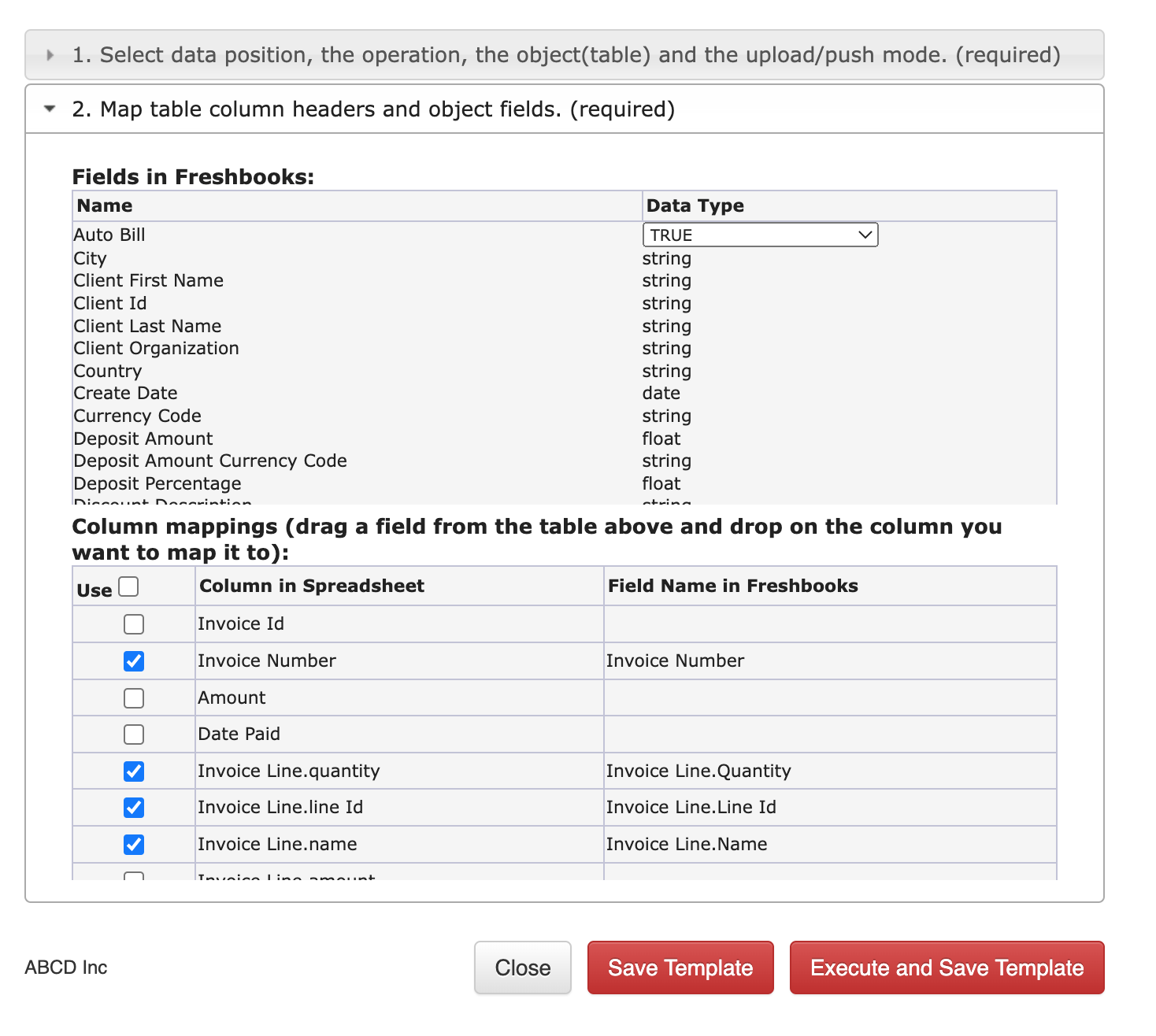Open the Auto Bill TRUE dropdown
1156x1036 pixels.
(x=760, y=235)
